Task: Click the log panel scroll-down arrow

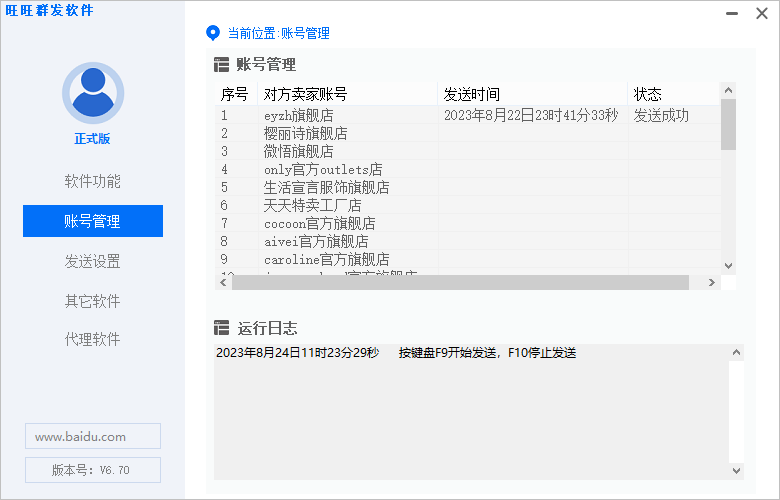Action: (x=736, y=471)
